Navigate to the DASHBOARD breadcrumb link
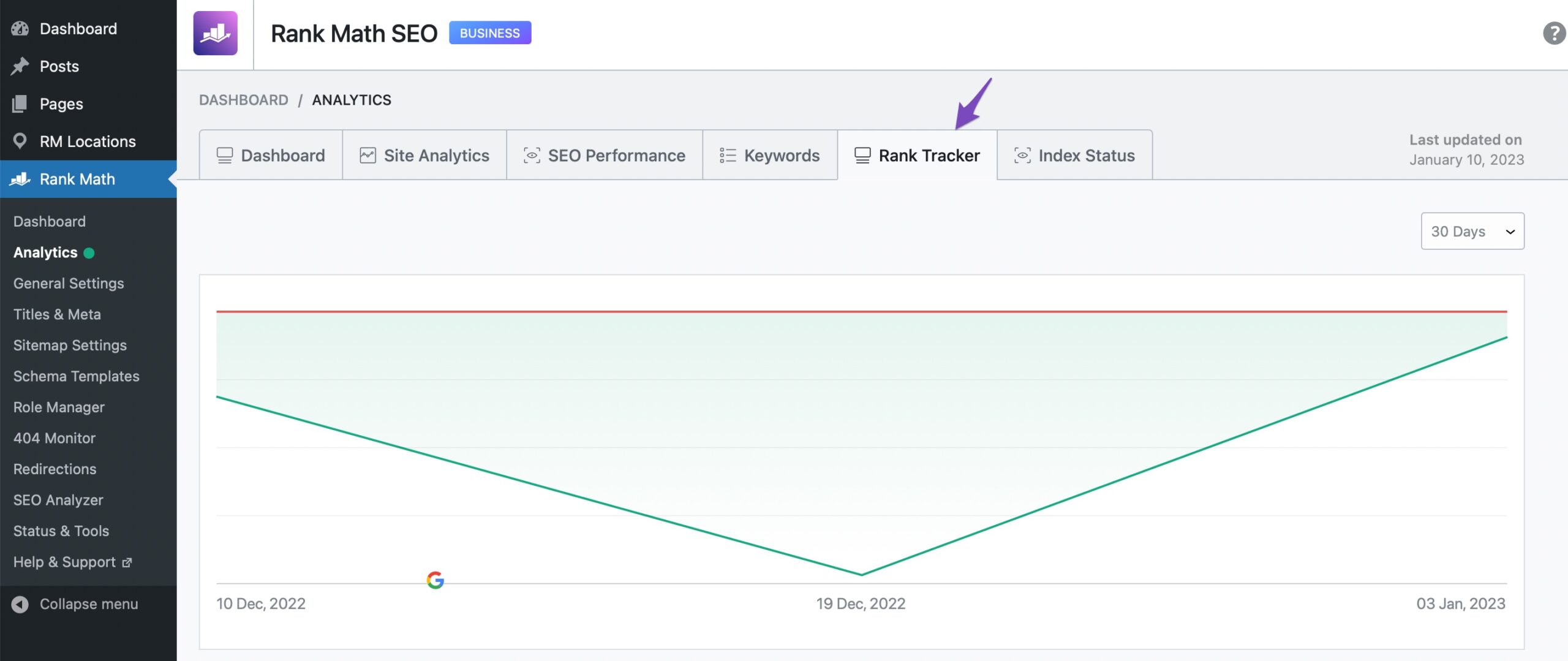This screenshot has height=661, width=1568. click(244, 99)
